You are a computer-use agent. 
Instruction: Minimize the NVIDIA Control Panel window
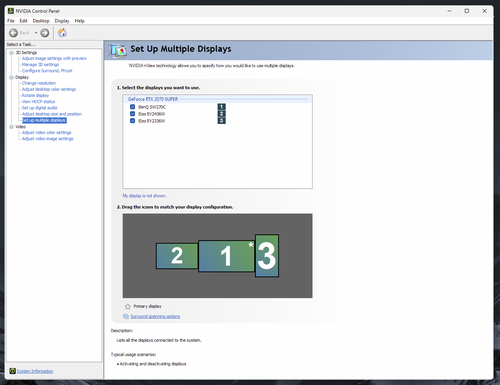pyautogui.click(x=449, y=11)
